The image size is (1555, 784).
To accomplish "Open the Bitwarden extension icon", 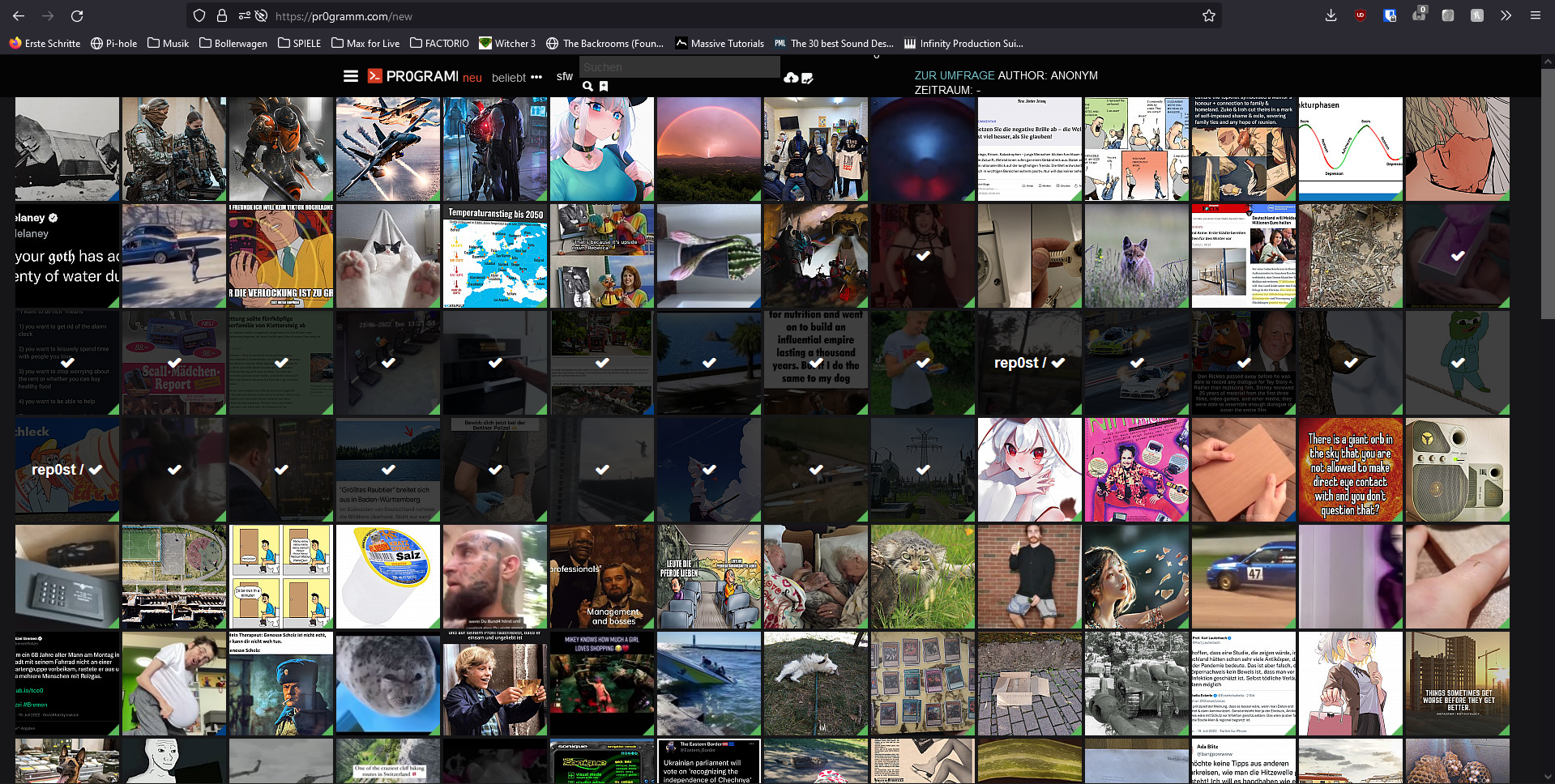I will point(1390,15).
